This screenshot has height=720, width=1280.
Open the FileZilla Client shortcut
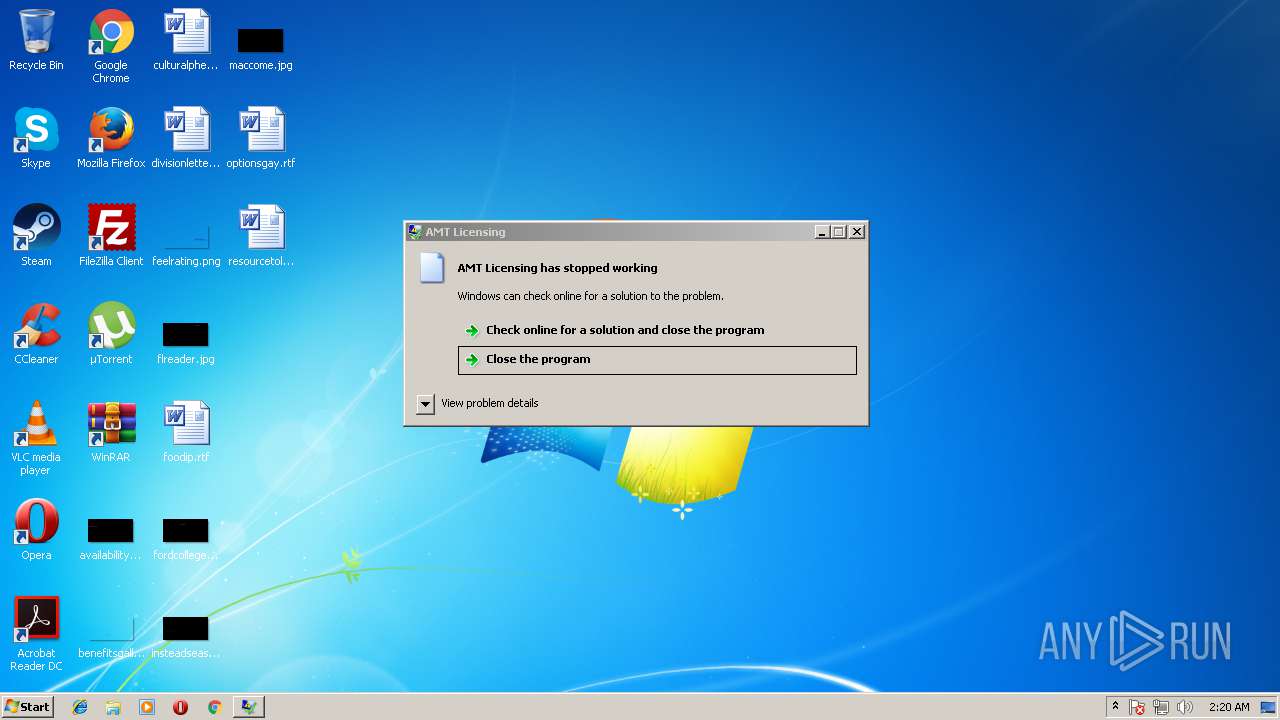coord(111,237)
